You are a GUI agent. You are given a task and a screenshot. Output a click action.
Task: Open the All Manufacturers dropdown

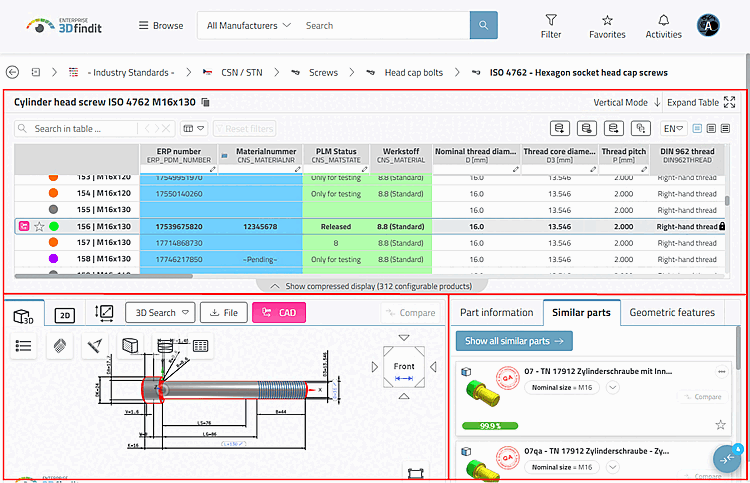(x=248, y=25)
